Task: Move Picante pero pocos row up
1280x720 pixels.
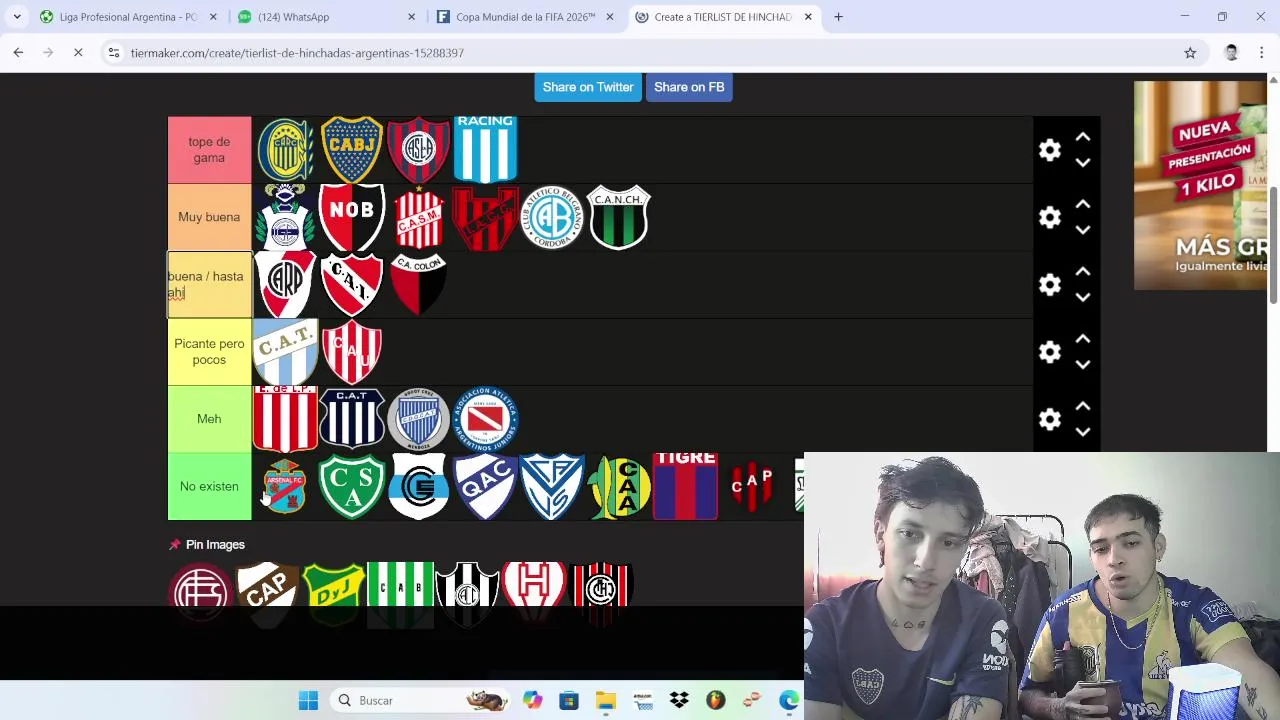Action: pyautogui.click(x=1083, y=339)
